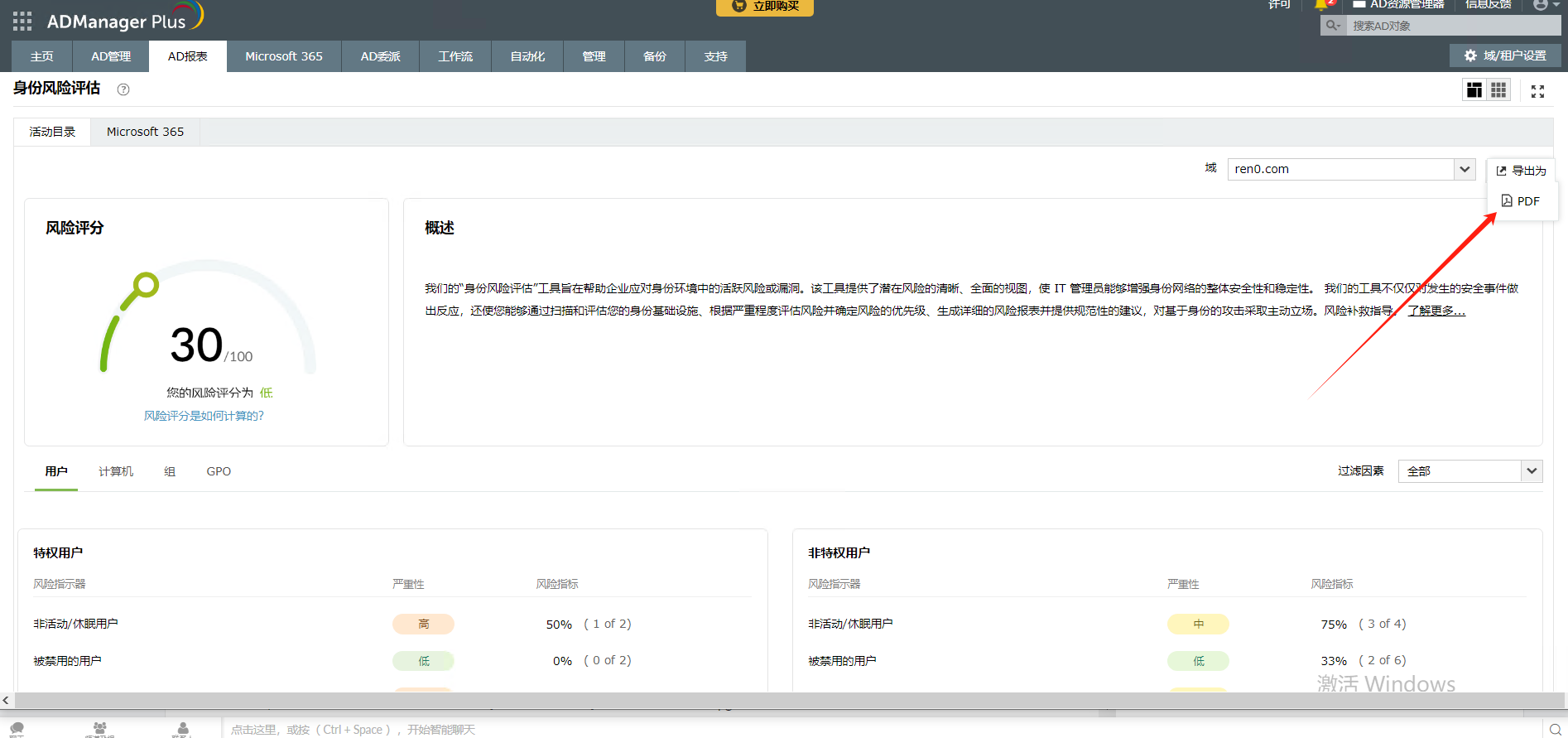The image size is (1568, 738).
Task: Select the 计算机 tab
Action: 116,471
